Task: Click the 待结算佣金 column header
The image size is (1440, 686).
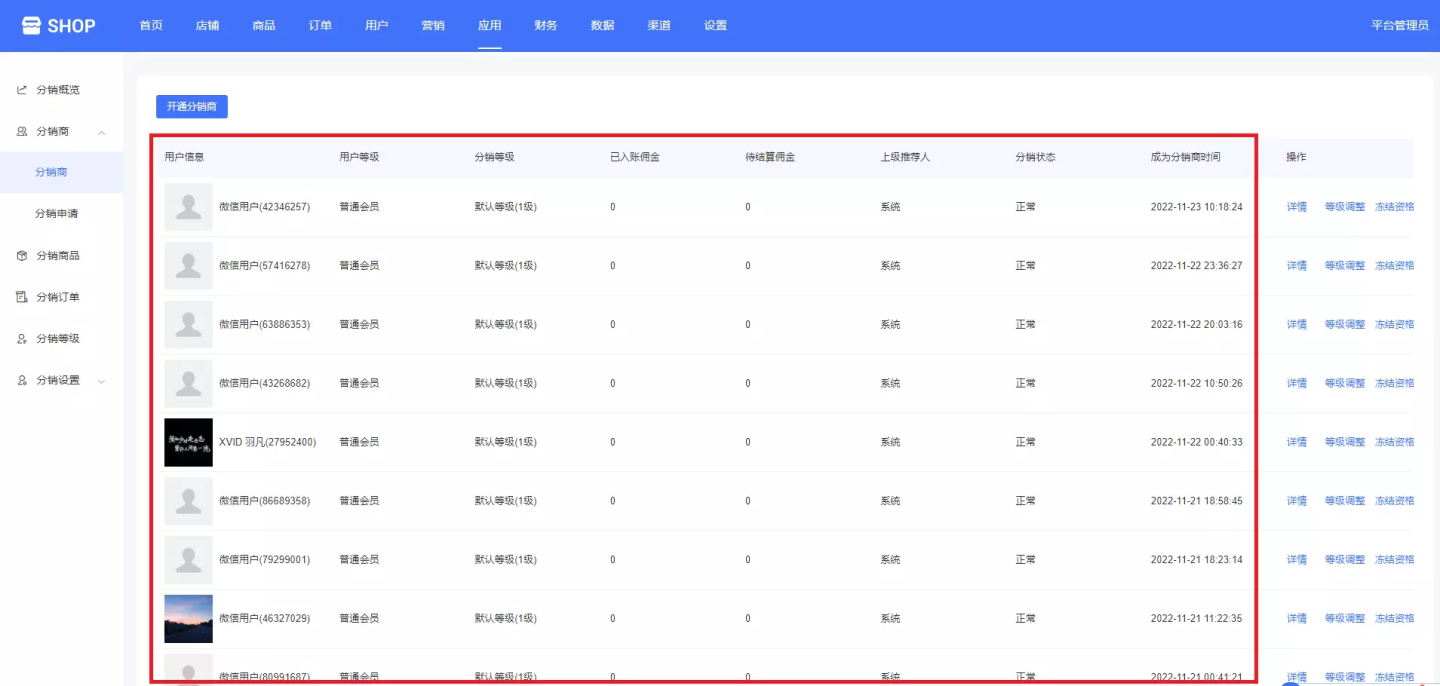Action: click(x=770, y=158)
